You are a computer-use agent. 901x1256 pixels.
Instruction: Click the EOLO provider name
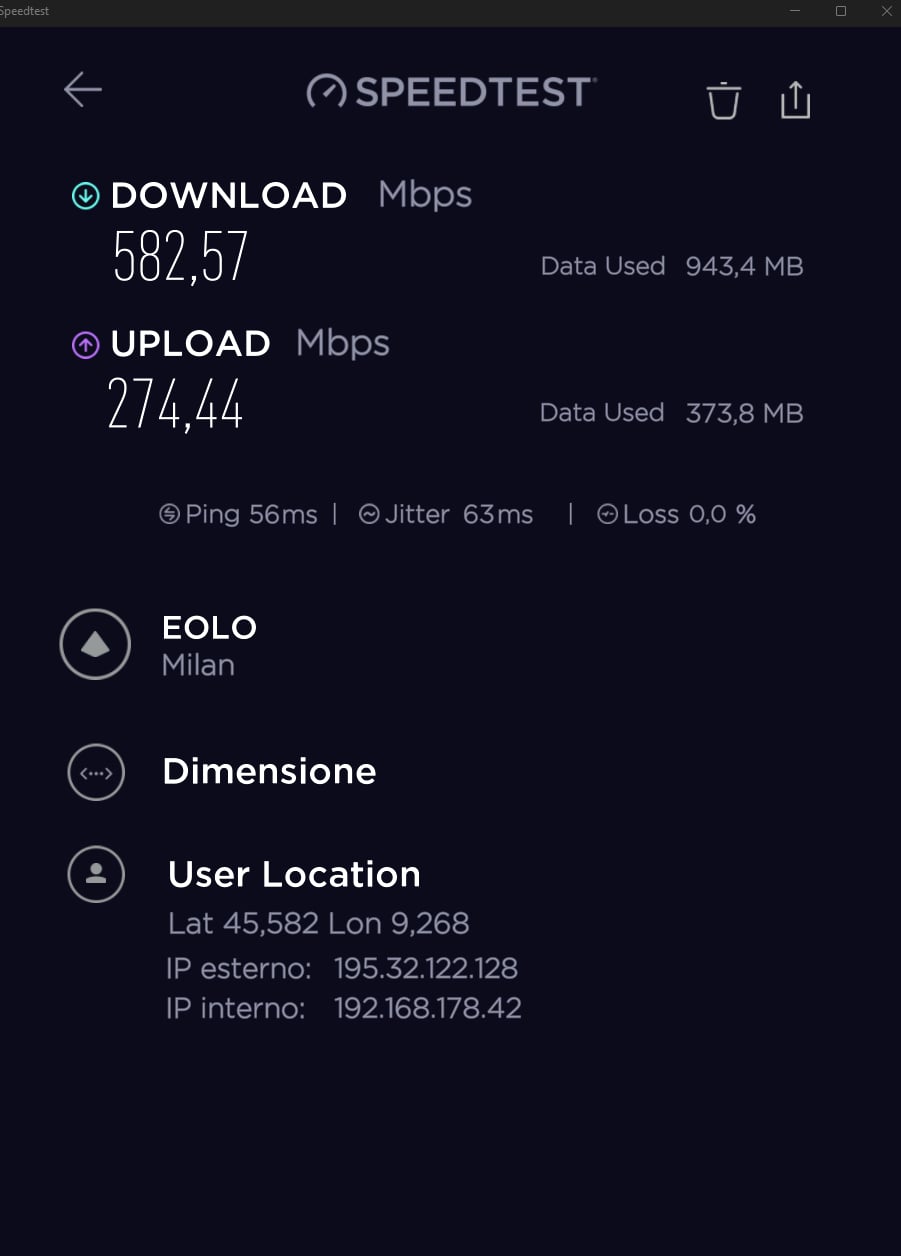(x=210, y=628)
